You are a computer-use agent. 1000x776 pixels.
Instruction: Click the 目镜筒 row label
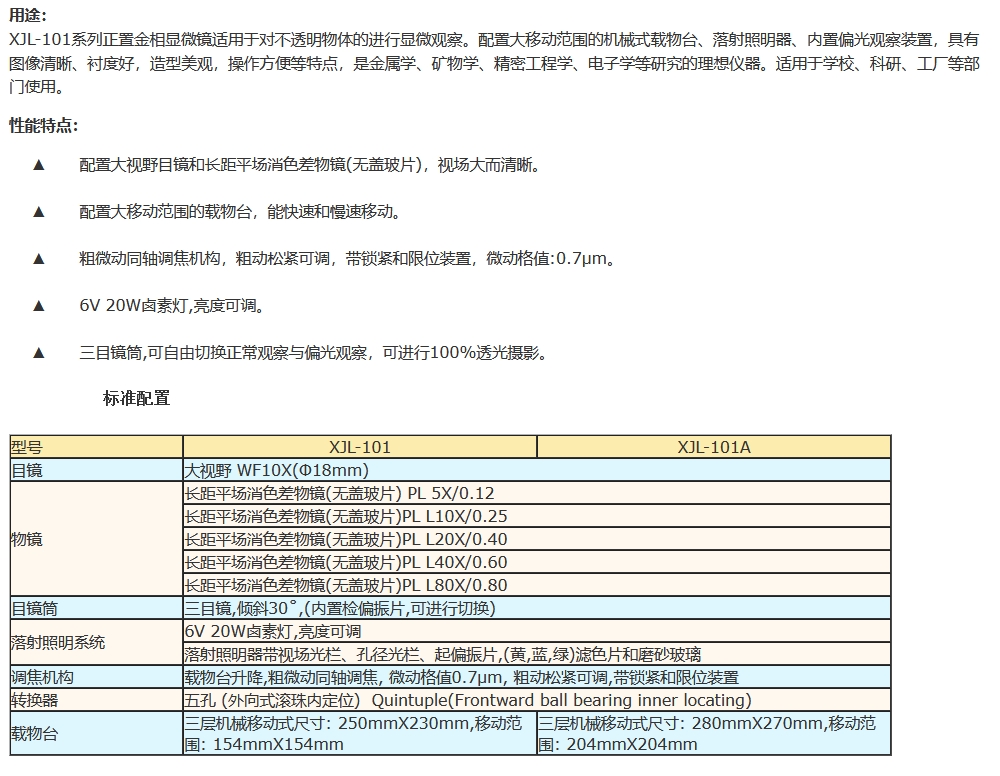point(96,608)
